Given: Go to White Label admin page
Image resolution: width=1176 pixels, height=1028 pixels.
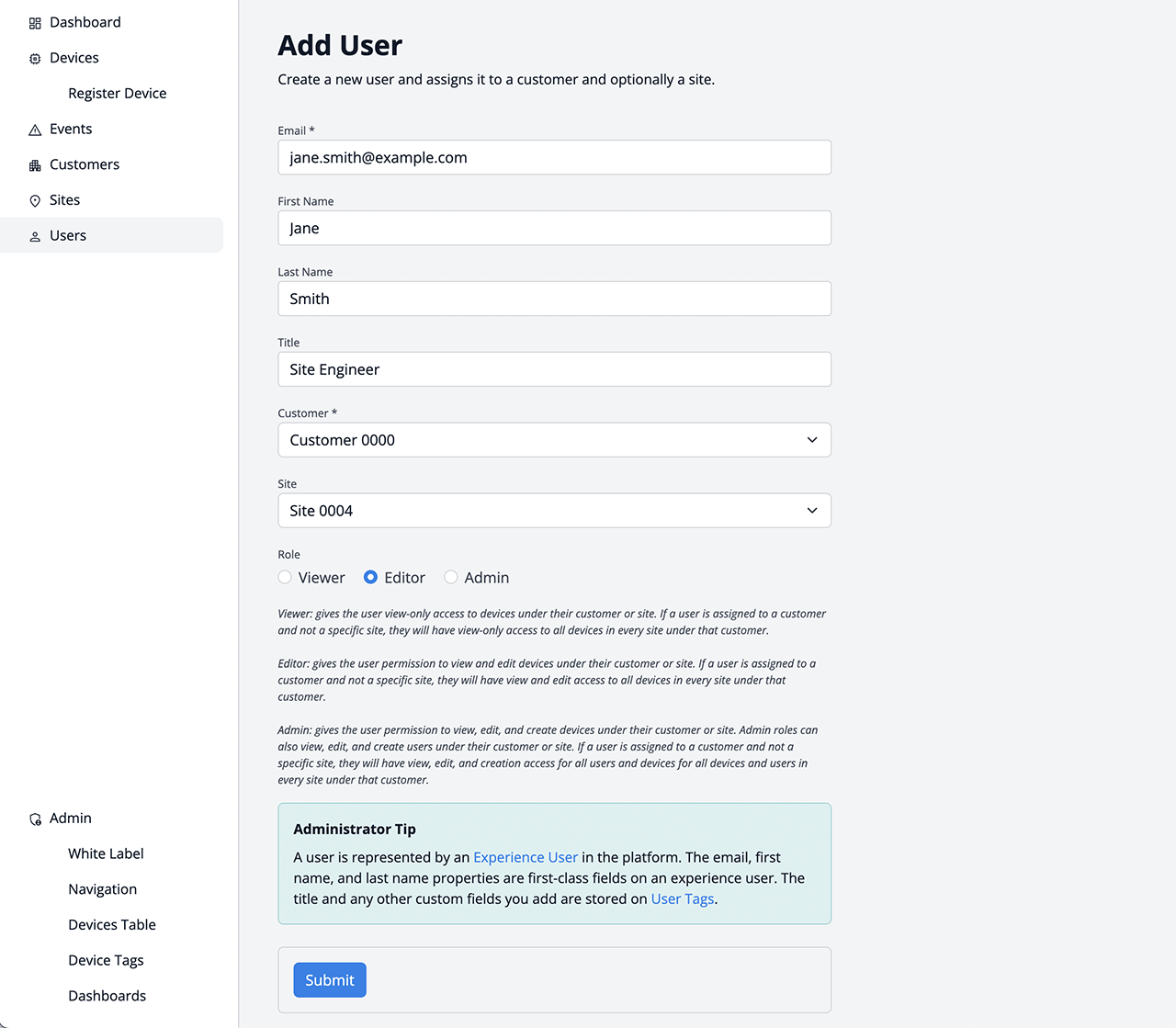Looking at the screenshot, I should click(x=106, y=853).
